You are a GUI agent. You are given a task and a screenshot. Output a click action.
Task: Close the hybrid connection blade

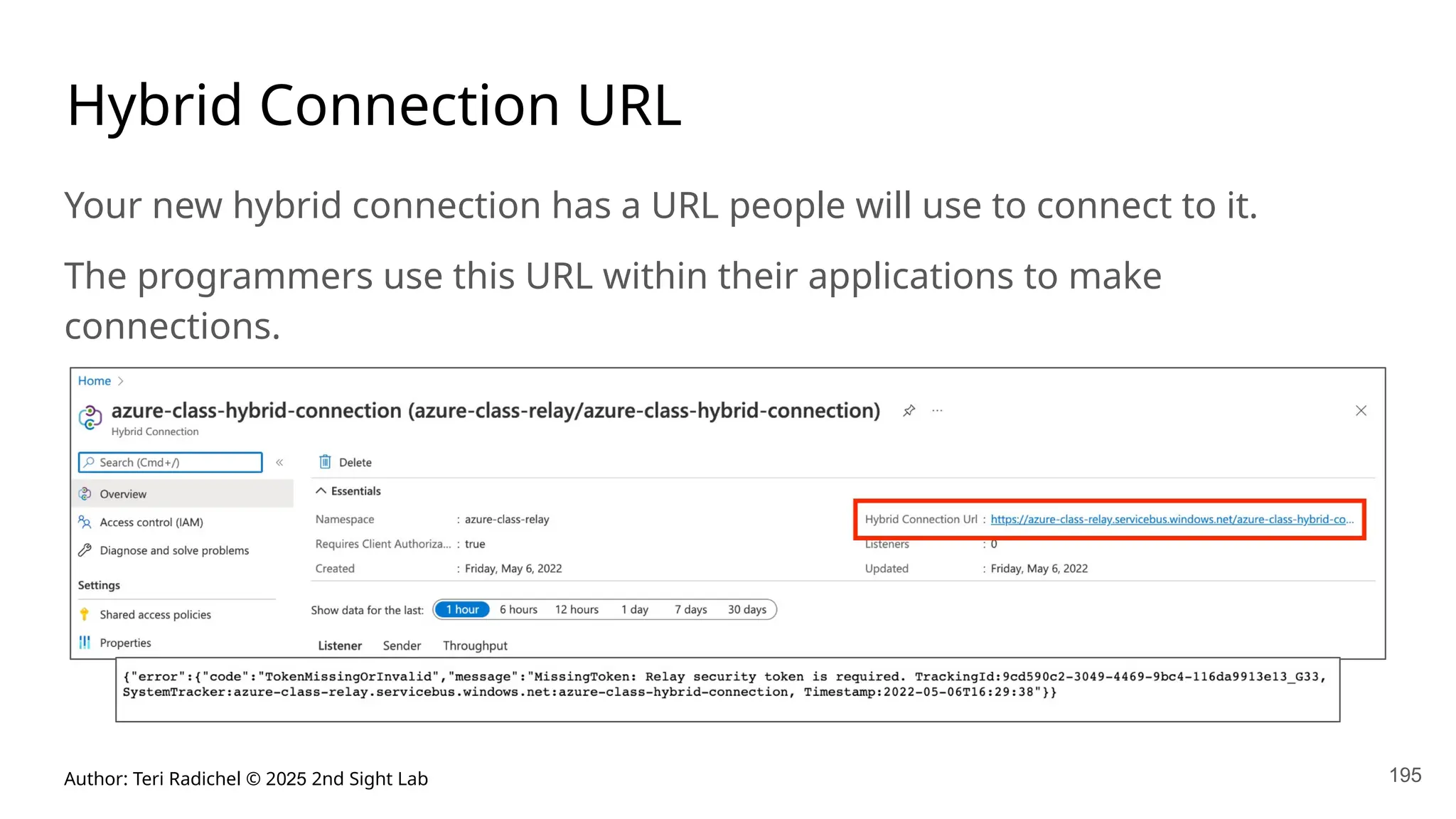coord(1361,411)
